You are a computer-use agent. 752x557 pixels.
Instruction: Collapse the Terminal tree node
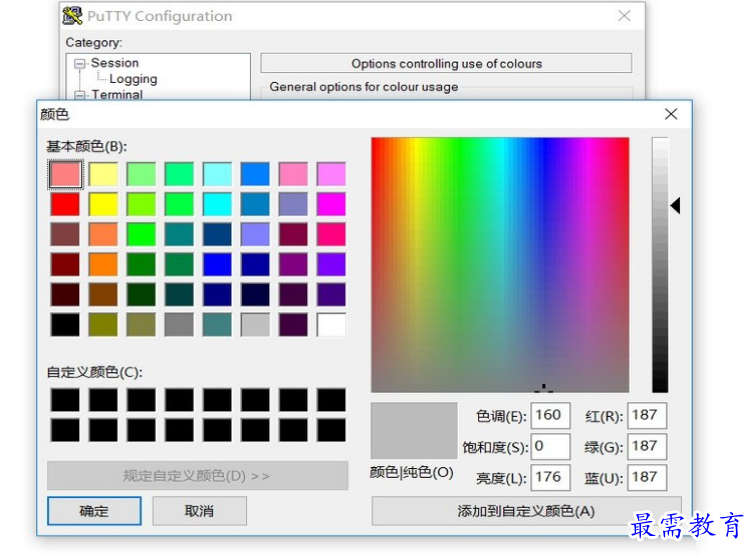(80, 95)
